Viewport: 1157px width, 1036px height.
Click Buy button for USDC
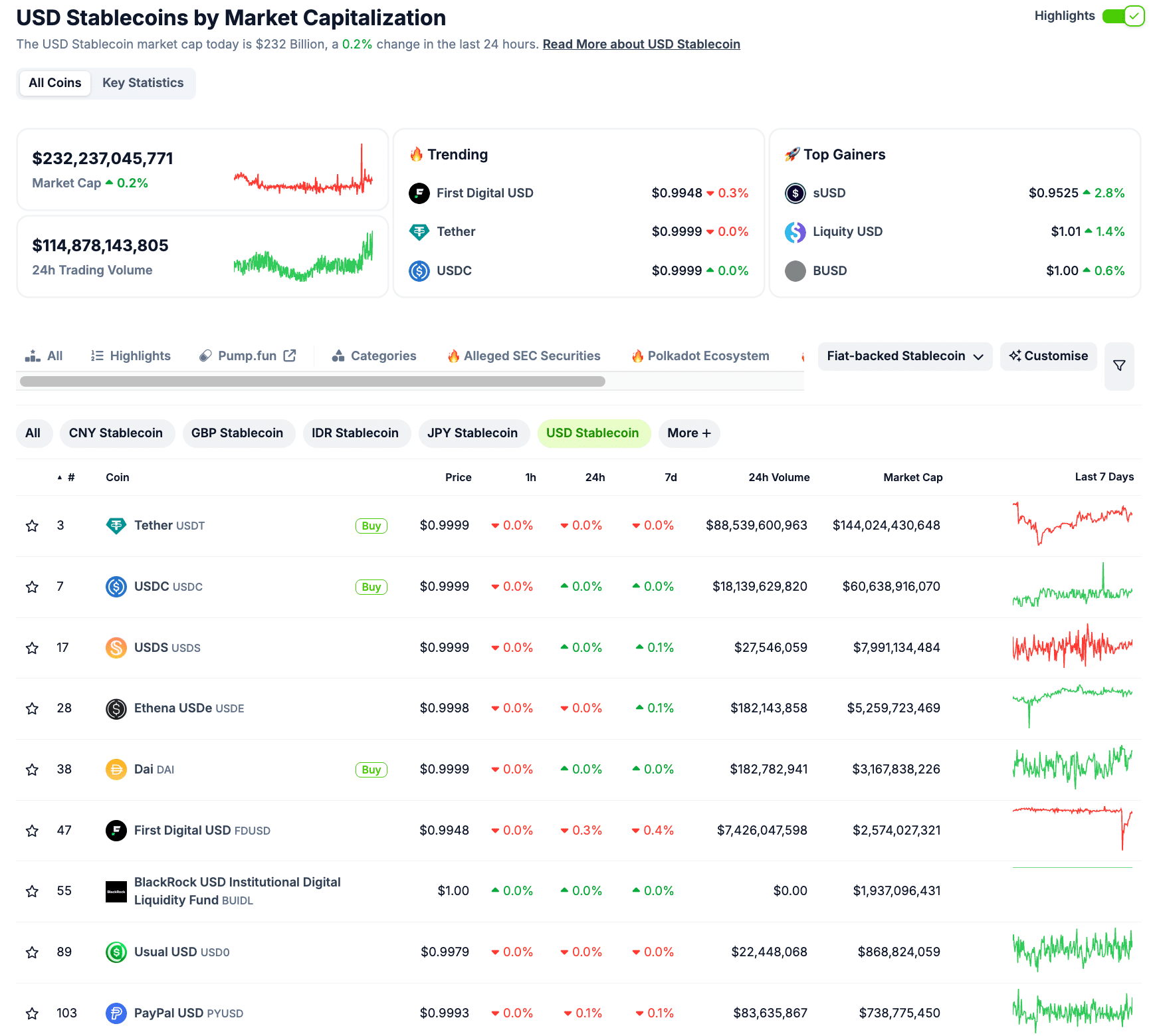coord(371,587)
